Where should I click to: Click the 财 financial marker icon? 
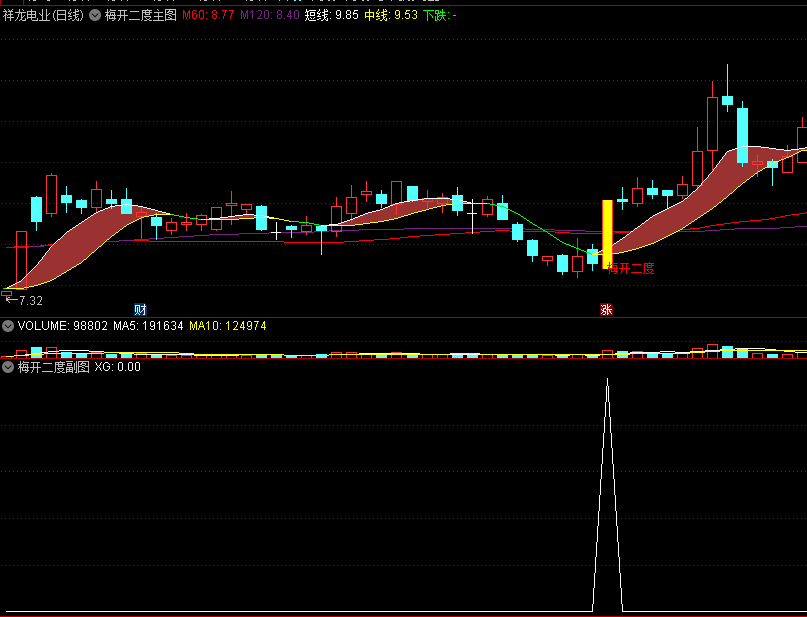(140, 309)
